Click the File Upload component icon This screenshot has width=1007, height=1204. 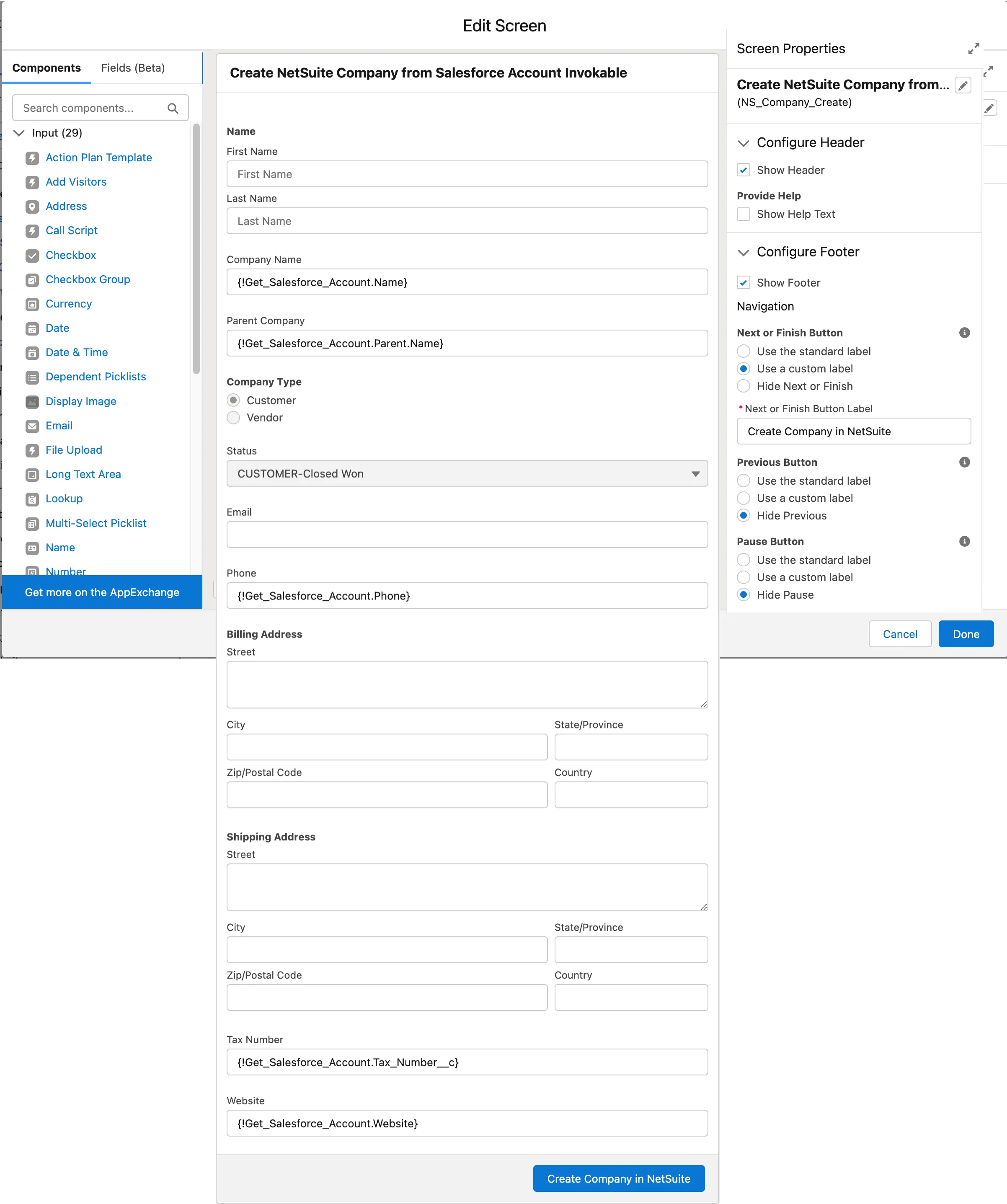tap(33, 450)
